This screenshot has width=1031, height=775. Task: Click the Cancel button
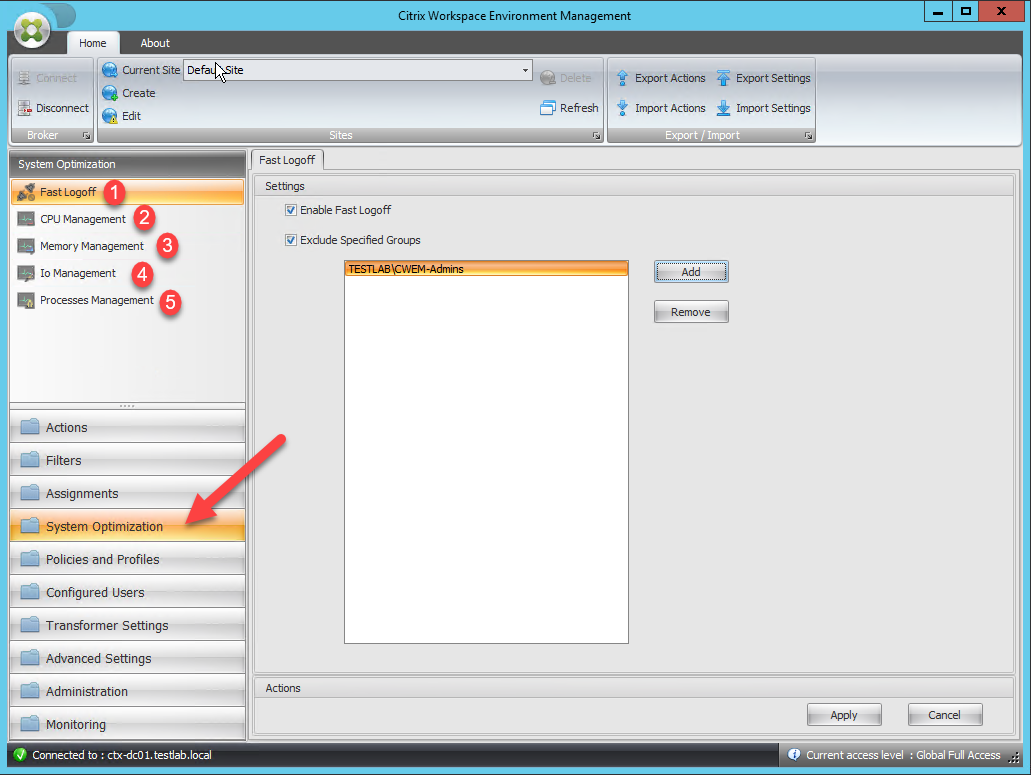coord(945,715)
